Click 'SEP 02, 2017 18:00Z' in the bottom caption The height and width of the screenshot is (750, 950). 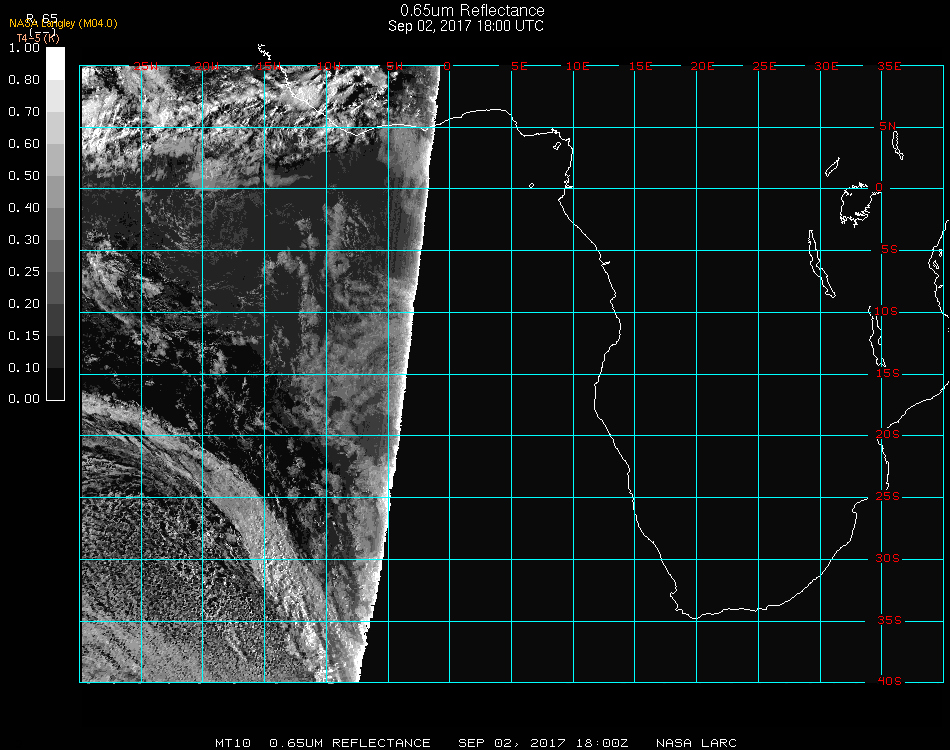point(543,743)
